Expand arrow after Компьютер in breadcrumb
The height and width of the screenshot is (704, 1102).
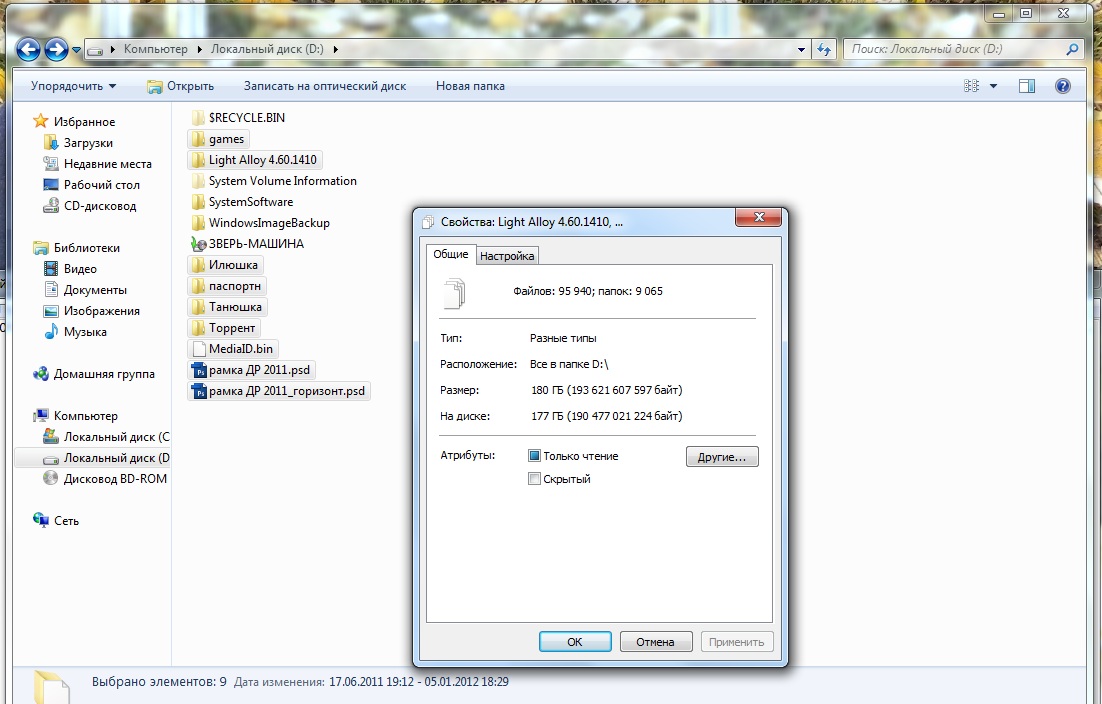pyautogui.click(x=200, y=49)
